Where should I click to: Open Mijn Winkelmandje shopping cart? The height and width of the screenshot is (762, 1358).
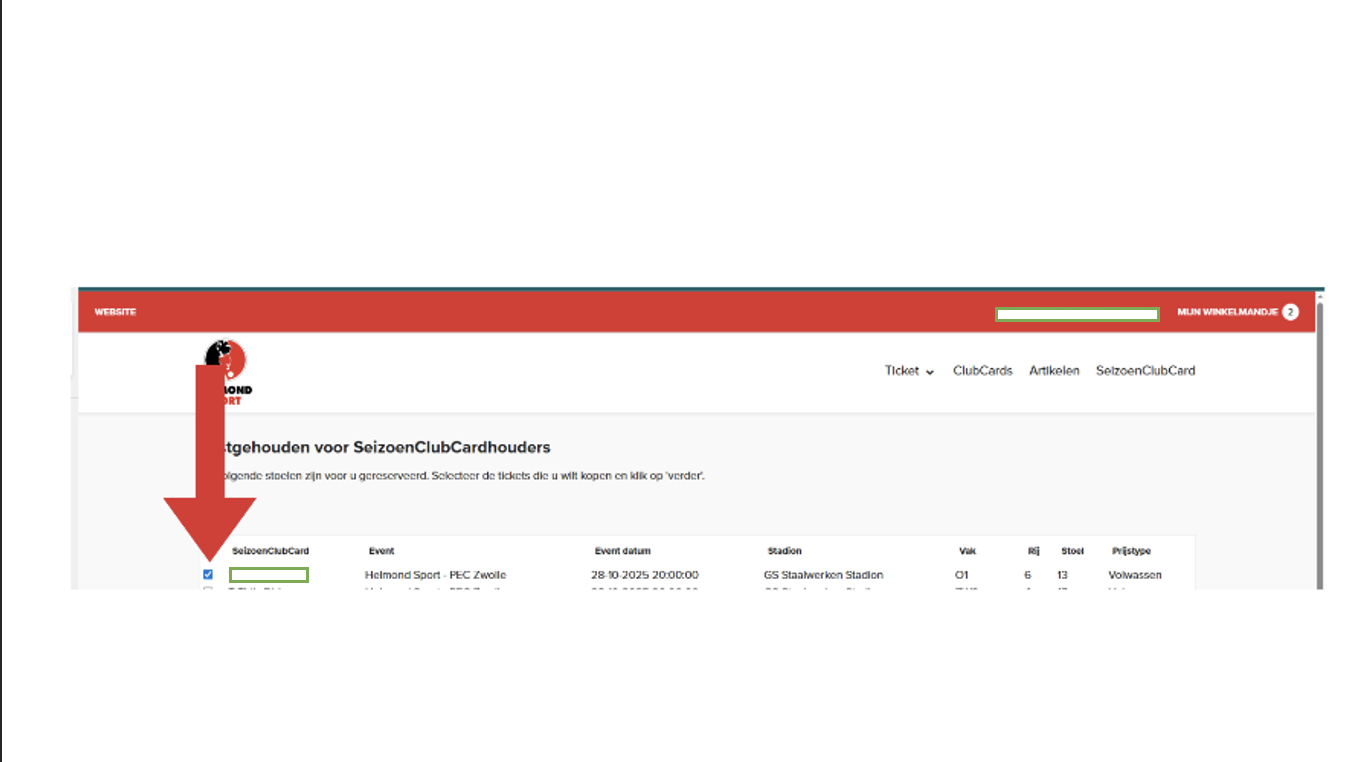(x=1227, y=312)
